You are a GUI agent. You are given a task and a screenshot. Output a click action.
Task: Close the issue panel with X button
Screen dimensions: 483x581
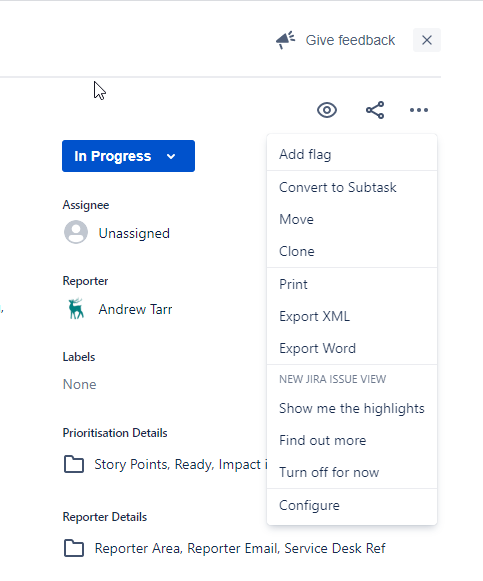pos(427,40)
